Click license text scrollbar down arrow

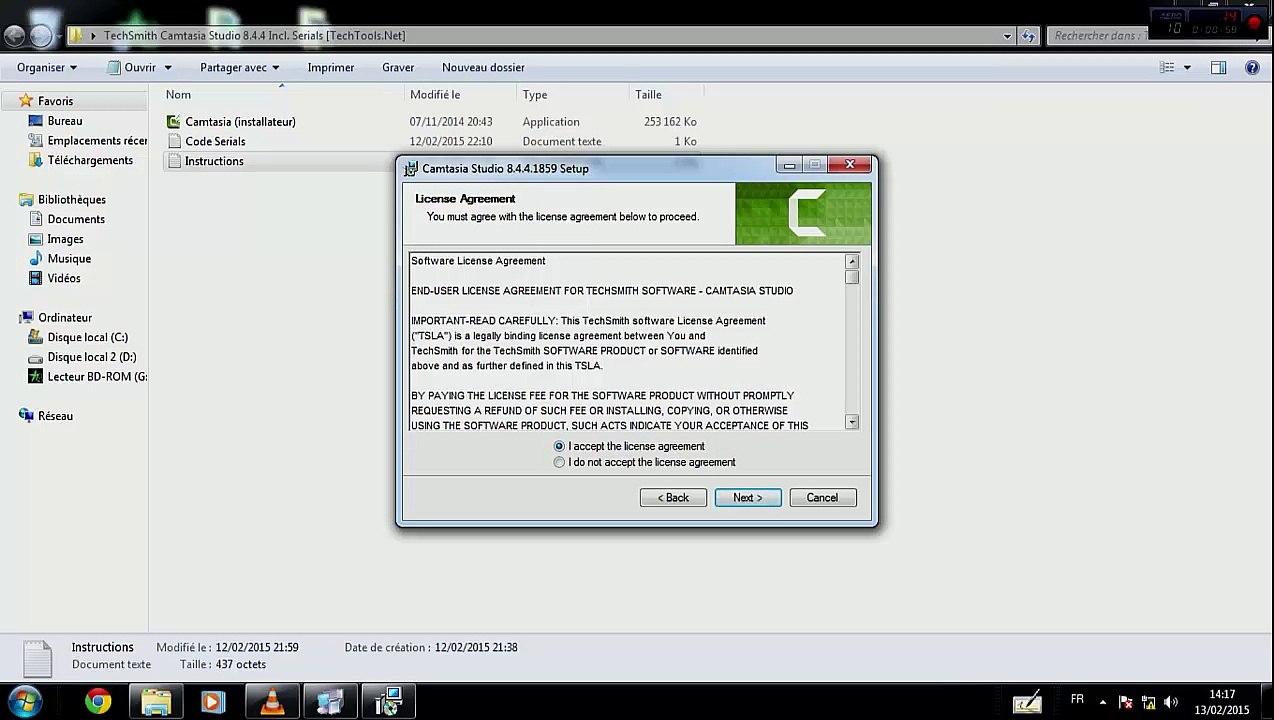tap(852, 423)
